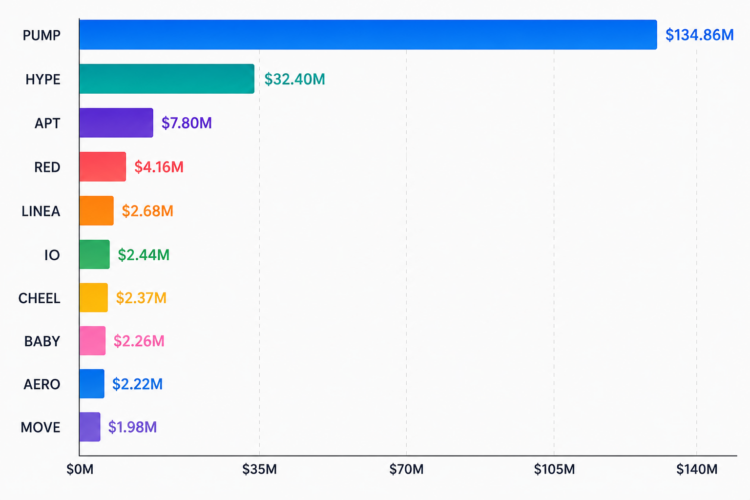The image size is (750, 500).
Task: Click the PUMP axis label
Action: 42,35
